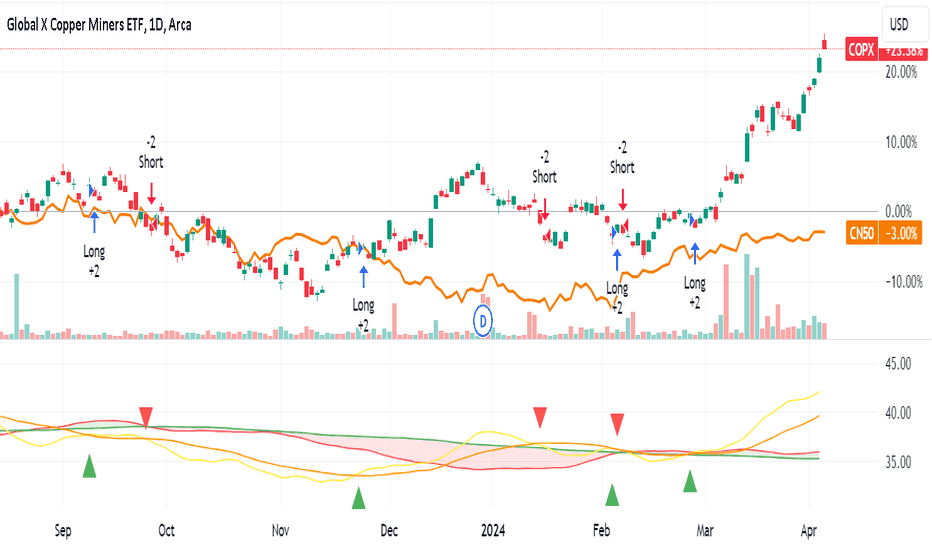The height and width of the screenshot is (550, 932).
Task: Click the September Long +2 signal label
Action: coord(94,261)
